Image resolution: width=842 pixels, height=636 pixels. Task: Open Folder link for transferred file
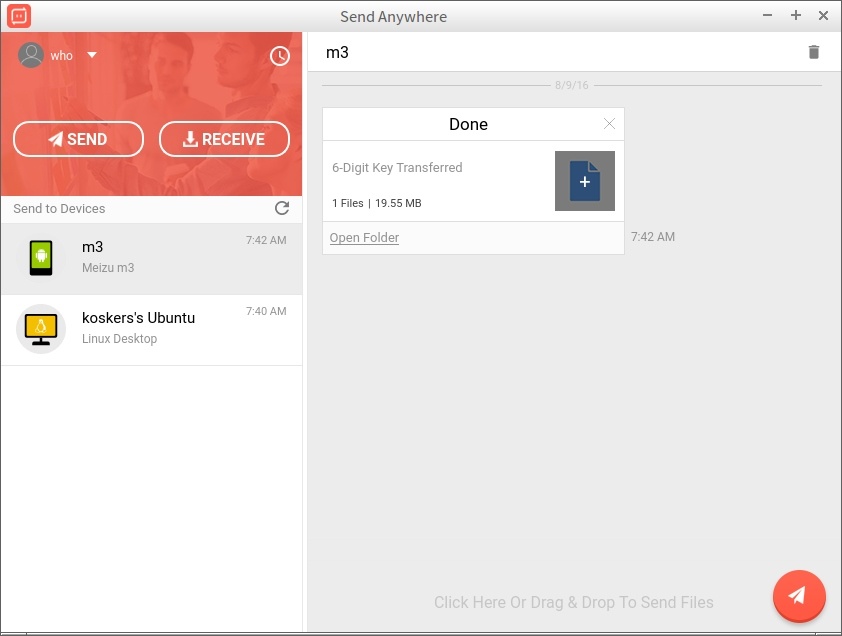(x=364, y=238)
